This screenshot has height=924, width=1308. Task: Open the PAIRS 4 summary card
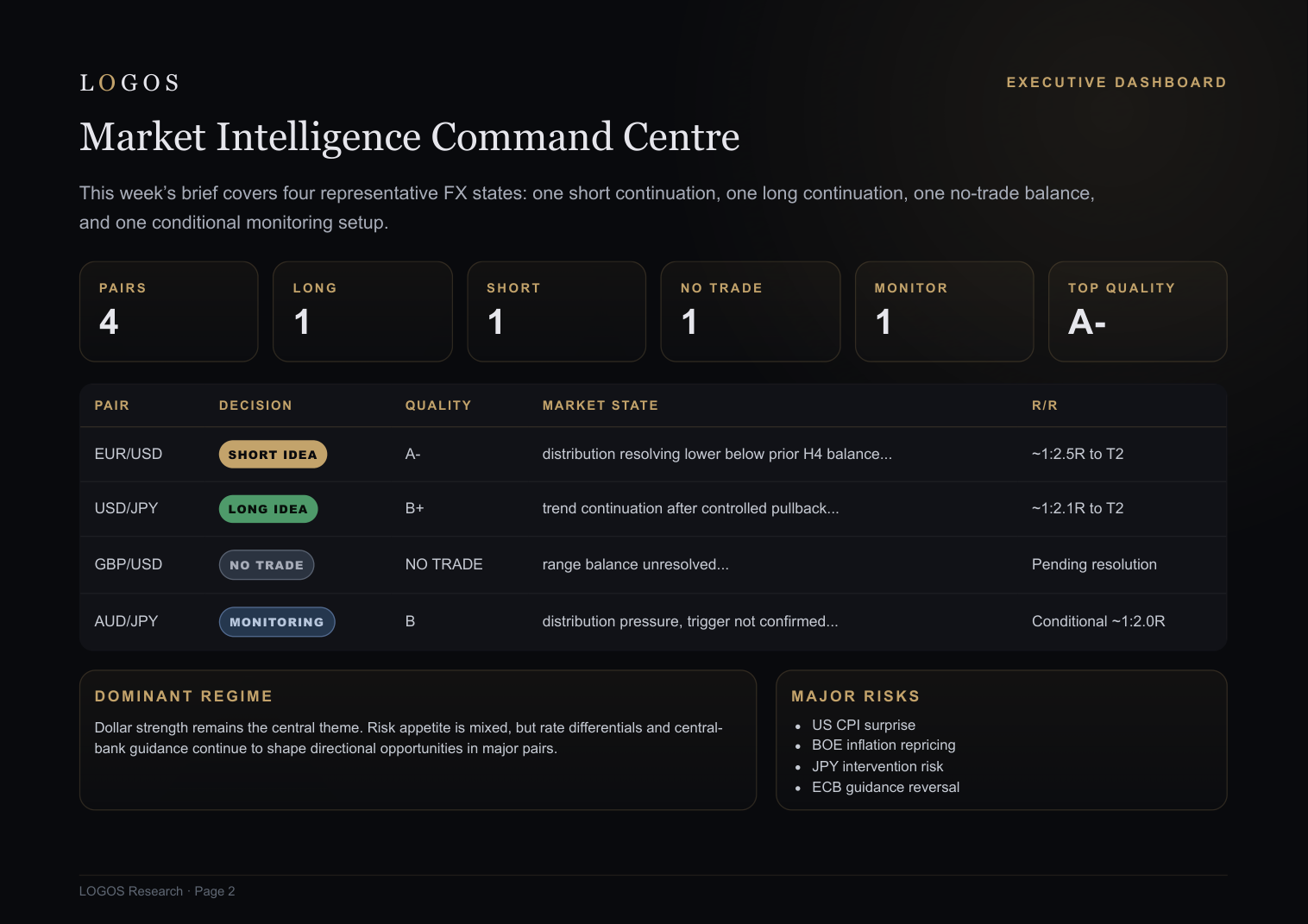click(x=169, y=311)
